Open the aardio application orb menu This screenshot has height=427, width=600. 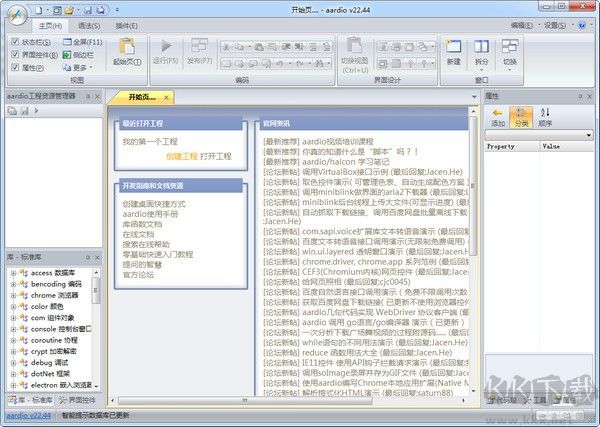[17, 16]
